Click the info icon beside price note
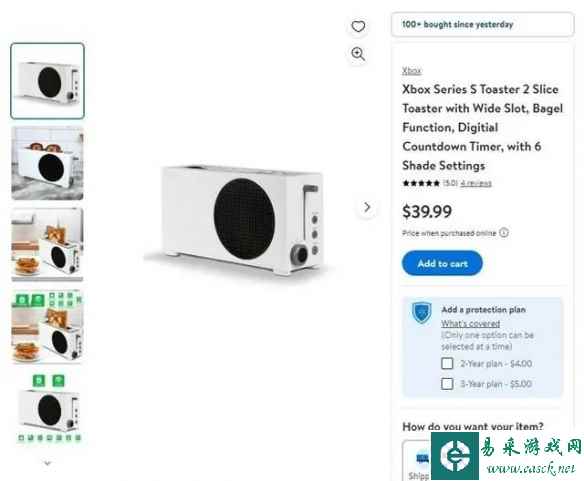Image resolution: width=584 pixels, height=481 pixels. point(504,233)
